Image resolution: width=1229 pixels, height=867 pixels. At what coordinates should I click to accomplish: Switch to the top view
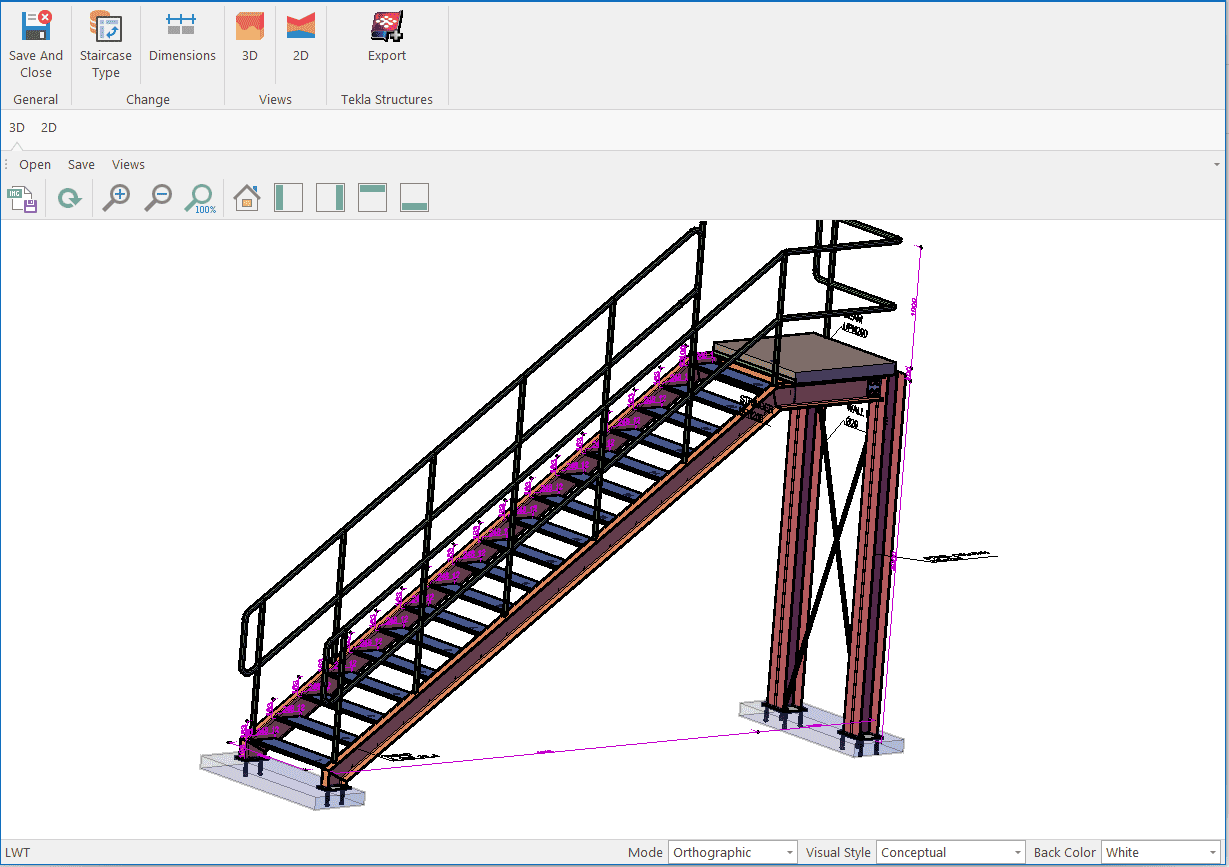point(372,198)
